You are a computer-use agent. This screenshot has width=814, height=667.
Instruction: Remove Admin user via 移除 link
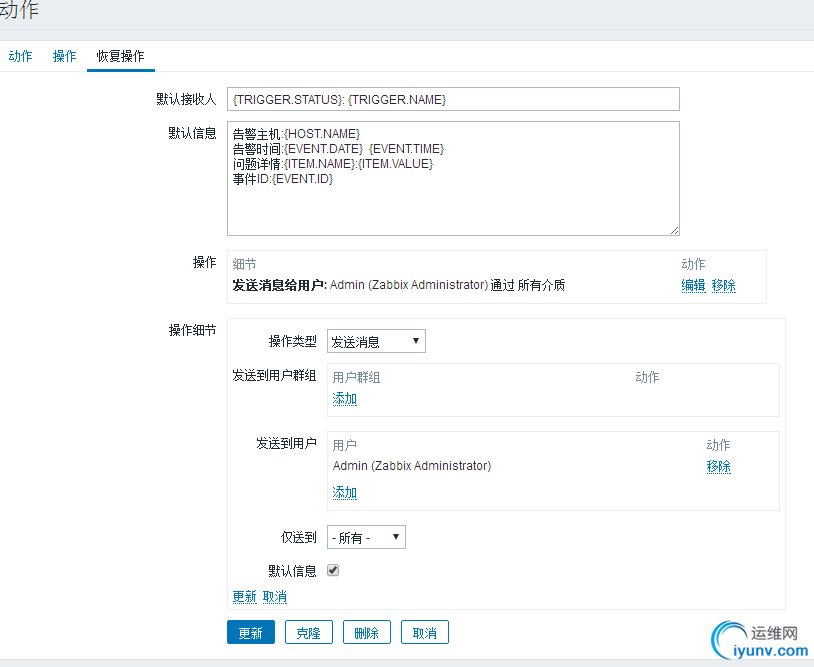click(718, 466)
